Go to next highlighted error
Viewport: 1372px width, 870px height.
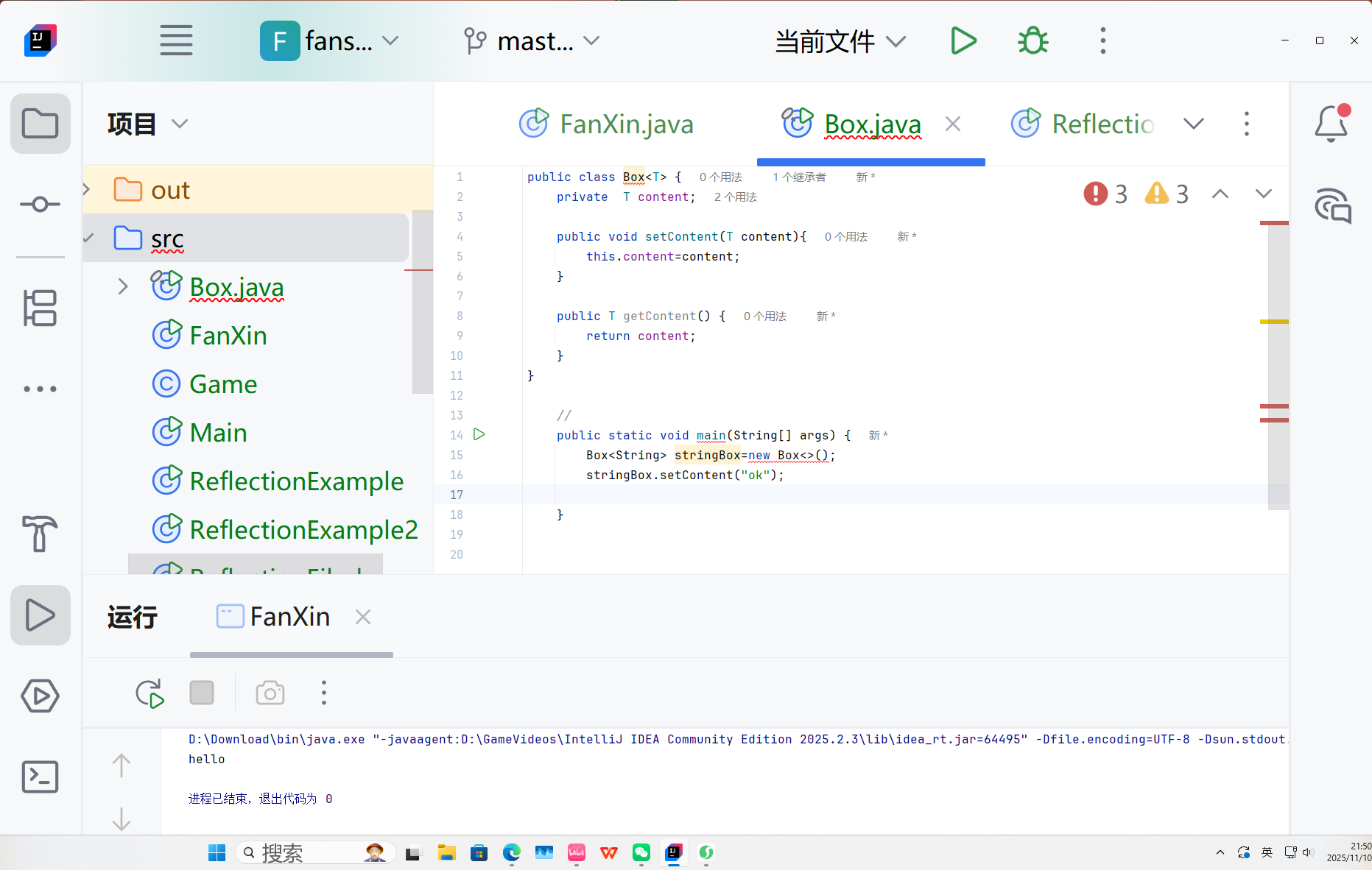click(x=1264, y=194)
